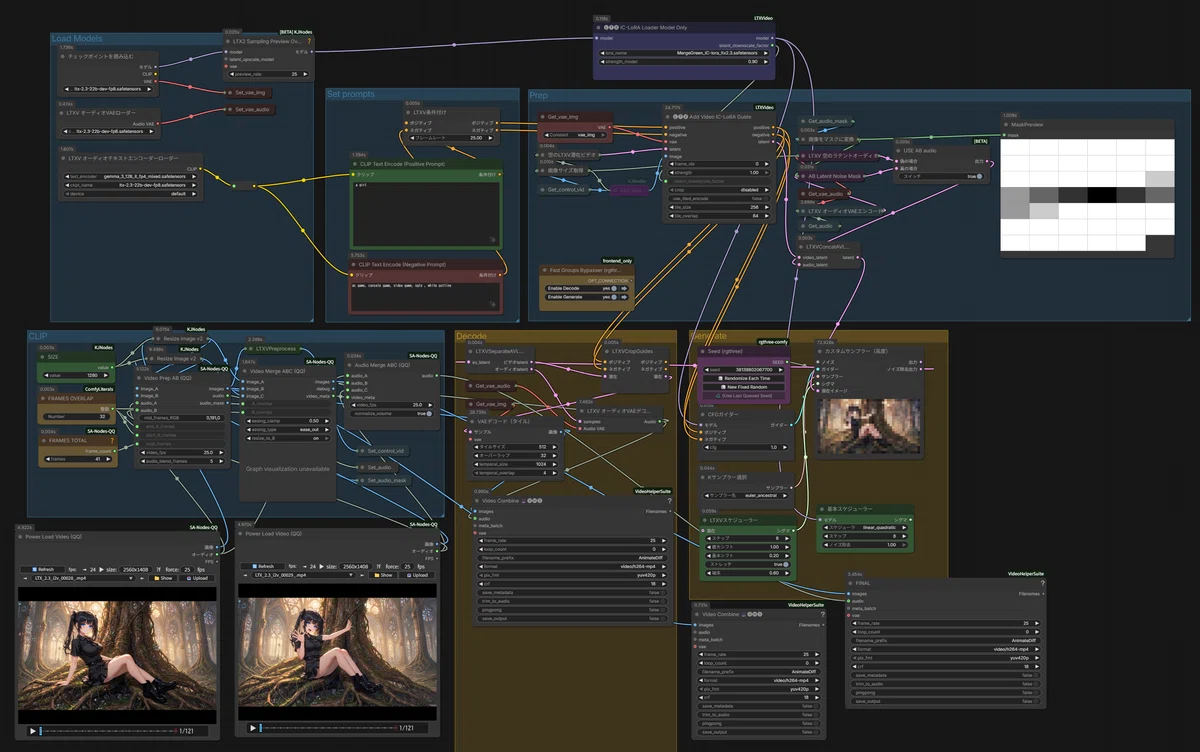Decrease cfg value with left arrow
Image resolution: width=1200 pixels, height=752 pixels.
pos(705,447)
